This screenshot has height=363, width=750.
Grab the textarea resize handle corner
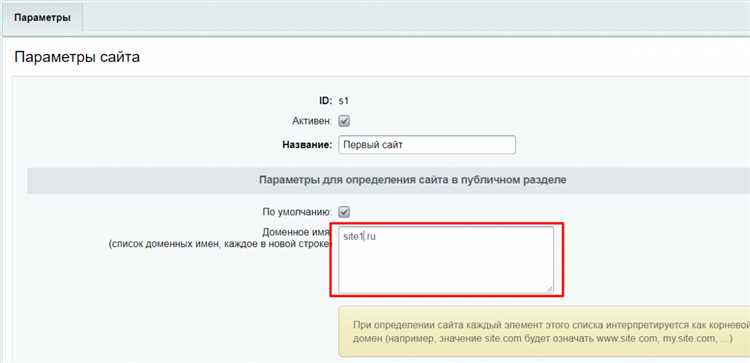[550, 288]
